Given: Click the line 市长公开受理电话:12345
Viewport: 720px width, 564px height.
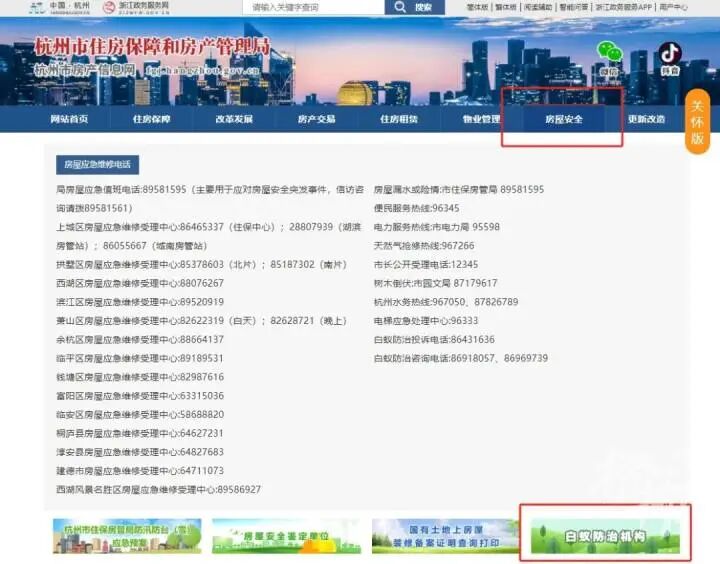Looking at the screenshot, I should pyautogui.click(x=426, y=265).
